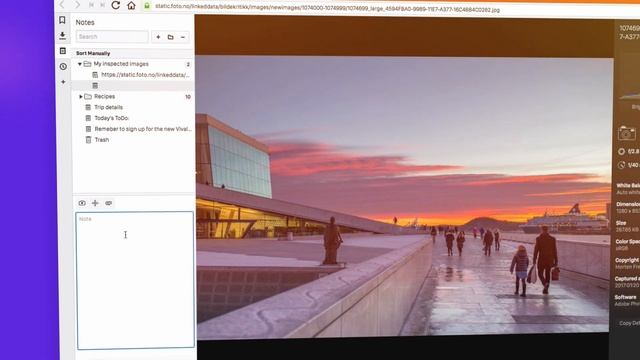Click the sunset photo of Oslo Opera
Image resolution: width=640 pixels, height=360 pixels.
[x=404, y=197]
